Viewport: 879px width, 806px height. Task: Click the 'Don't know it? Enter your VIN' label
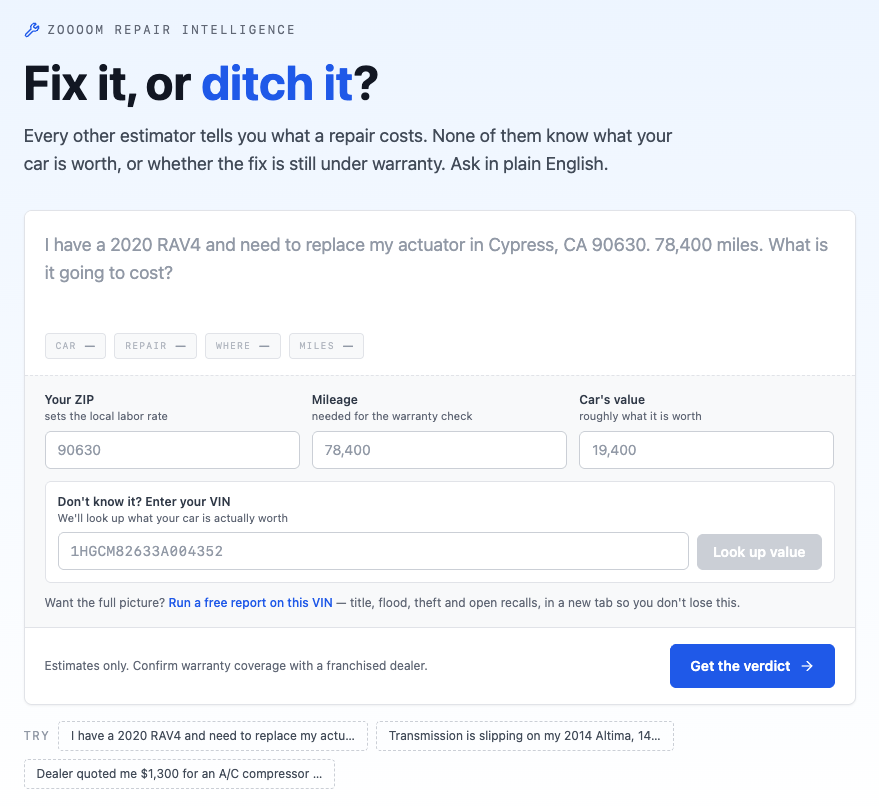coord(144,502)
